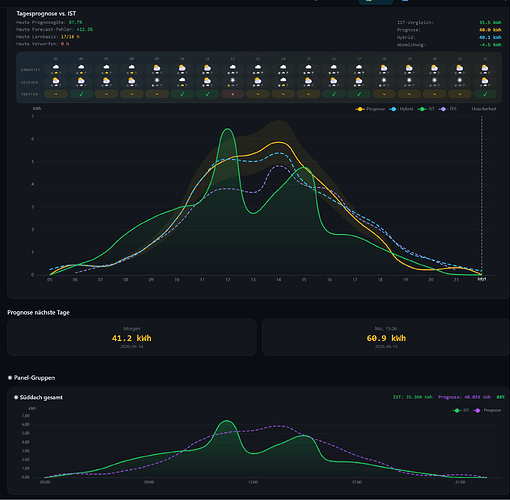
Task: Toggle the Hybrid series in chart legend
Action: tap(401, 109)
